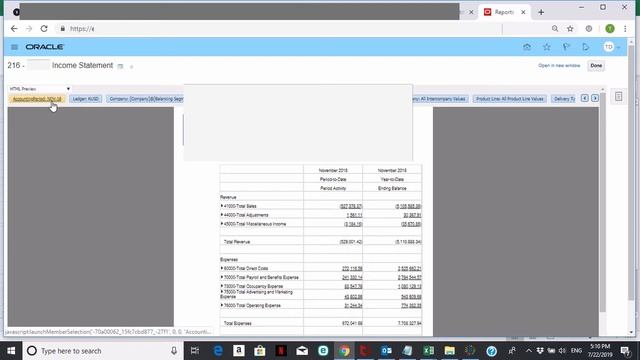Open Outlook from the taskbar
The width and height of the screenshot is (640, 360).
386,351
